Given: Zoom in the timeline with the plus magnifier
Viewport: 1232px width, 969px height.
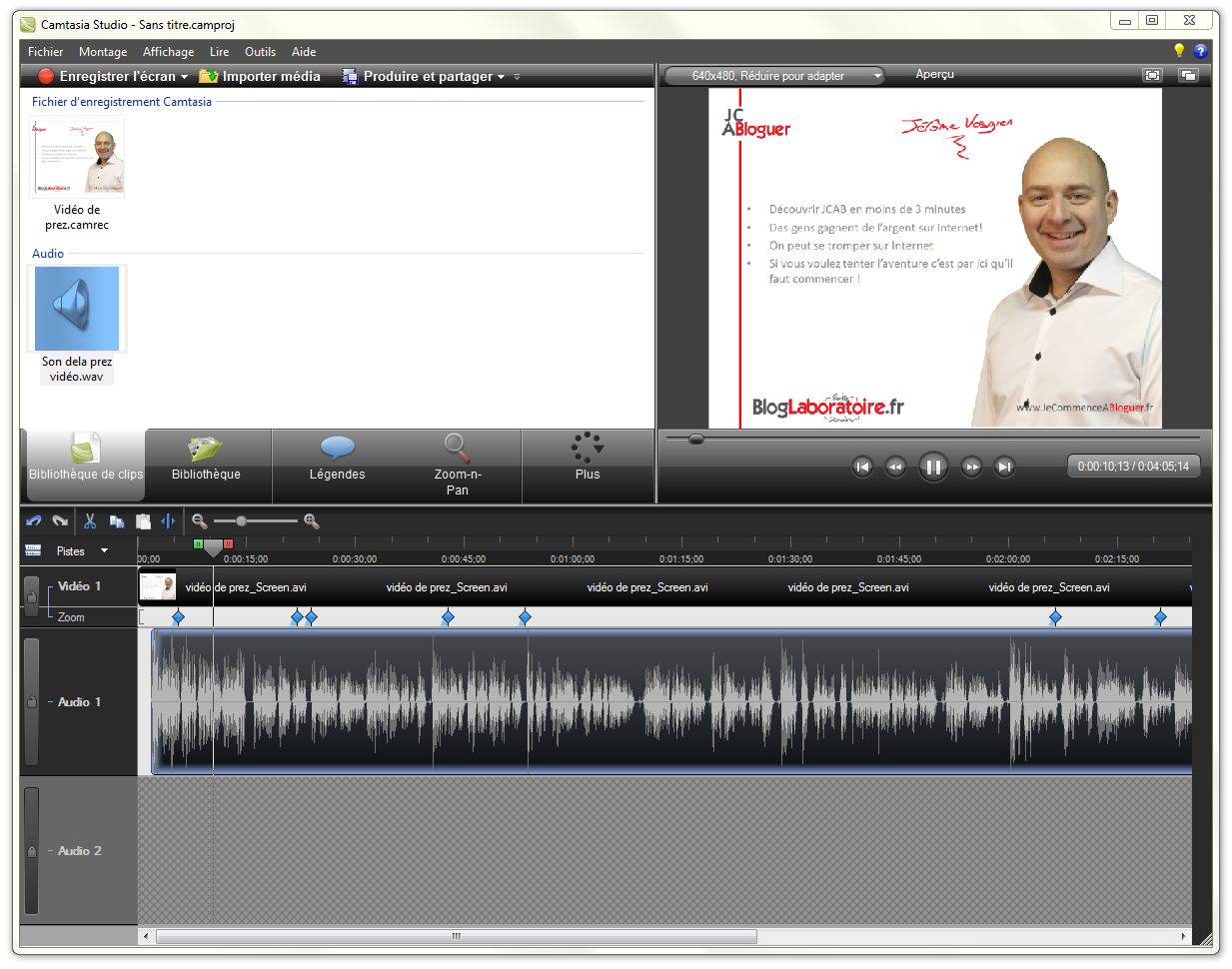Looking at the screenshot, I should [312, 520].
